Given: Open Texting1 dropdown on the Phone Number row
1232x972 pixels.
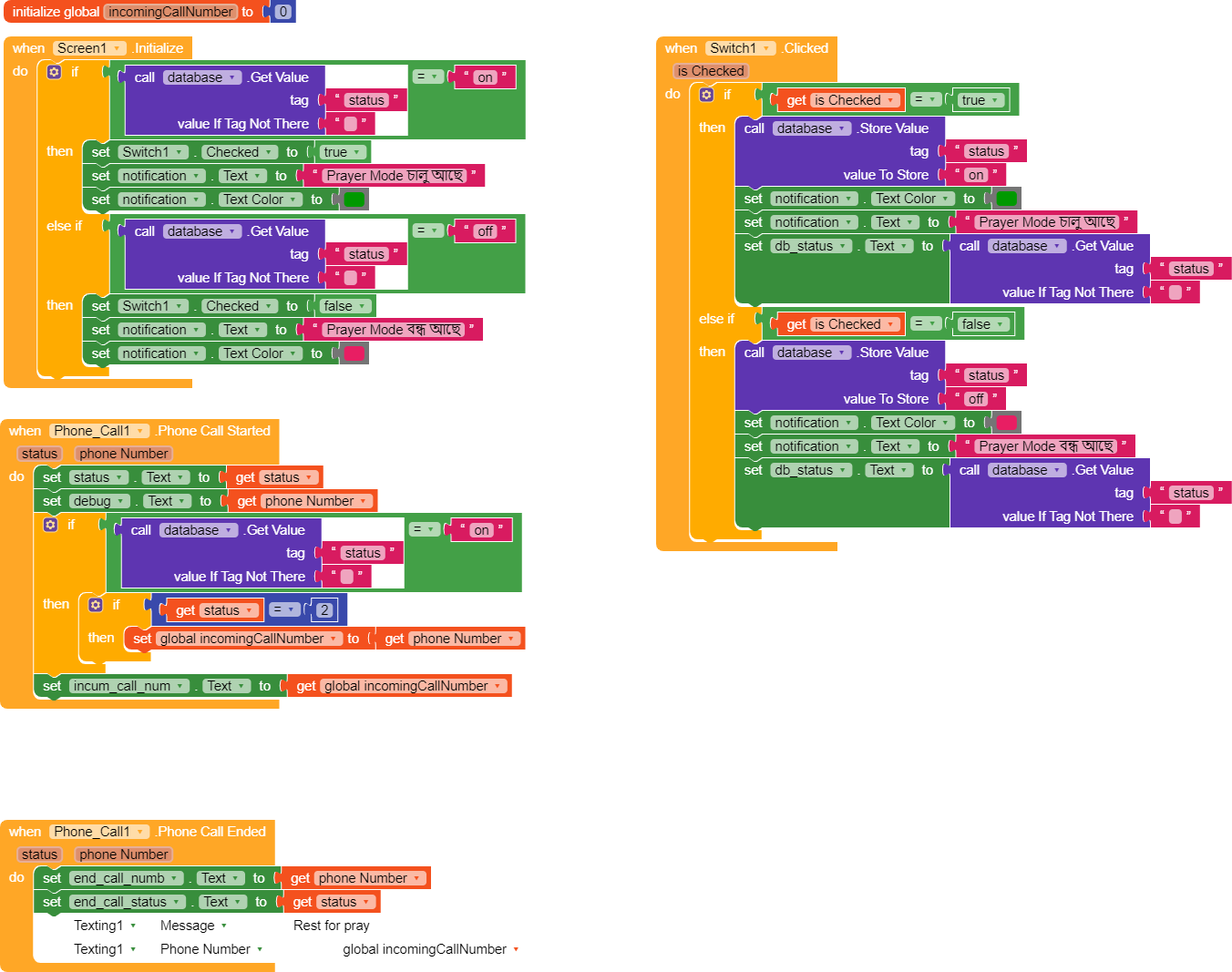Looking at the screenshot, I should [x=105, y=949].
